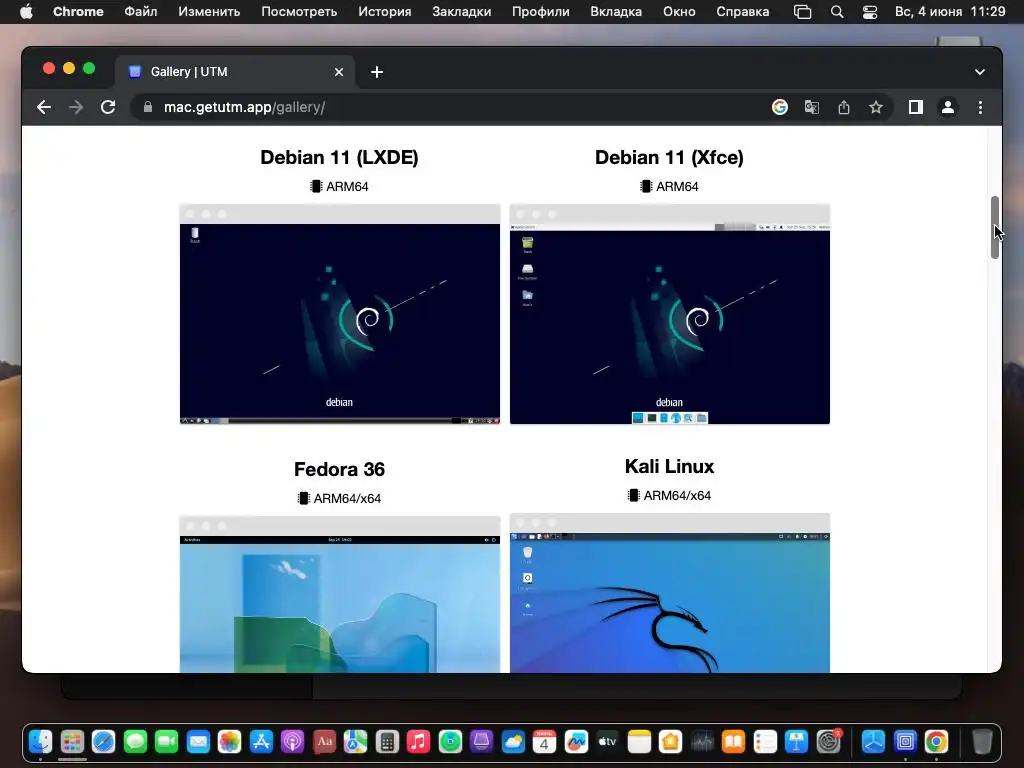The image size is (1024, 768).
Task: Click the forward navigation arrow
Action: (76, 107)
